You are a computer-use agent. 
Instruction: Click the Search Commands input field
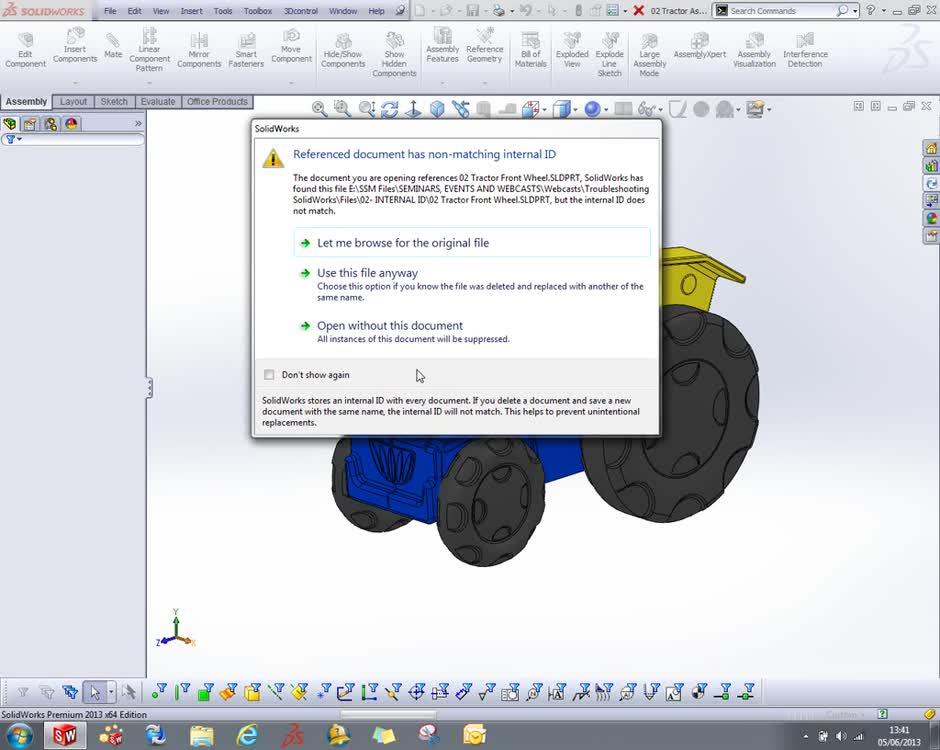click(x=780, y=11)
